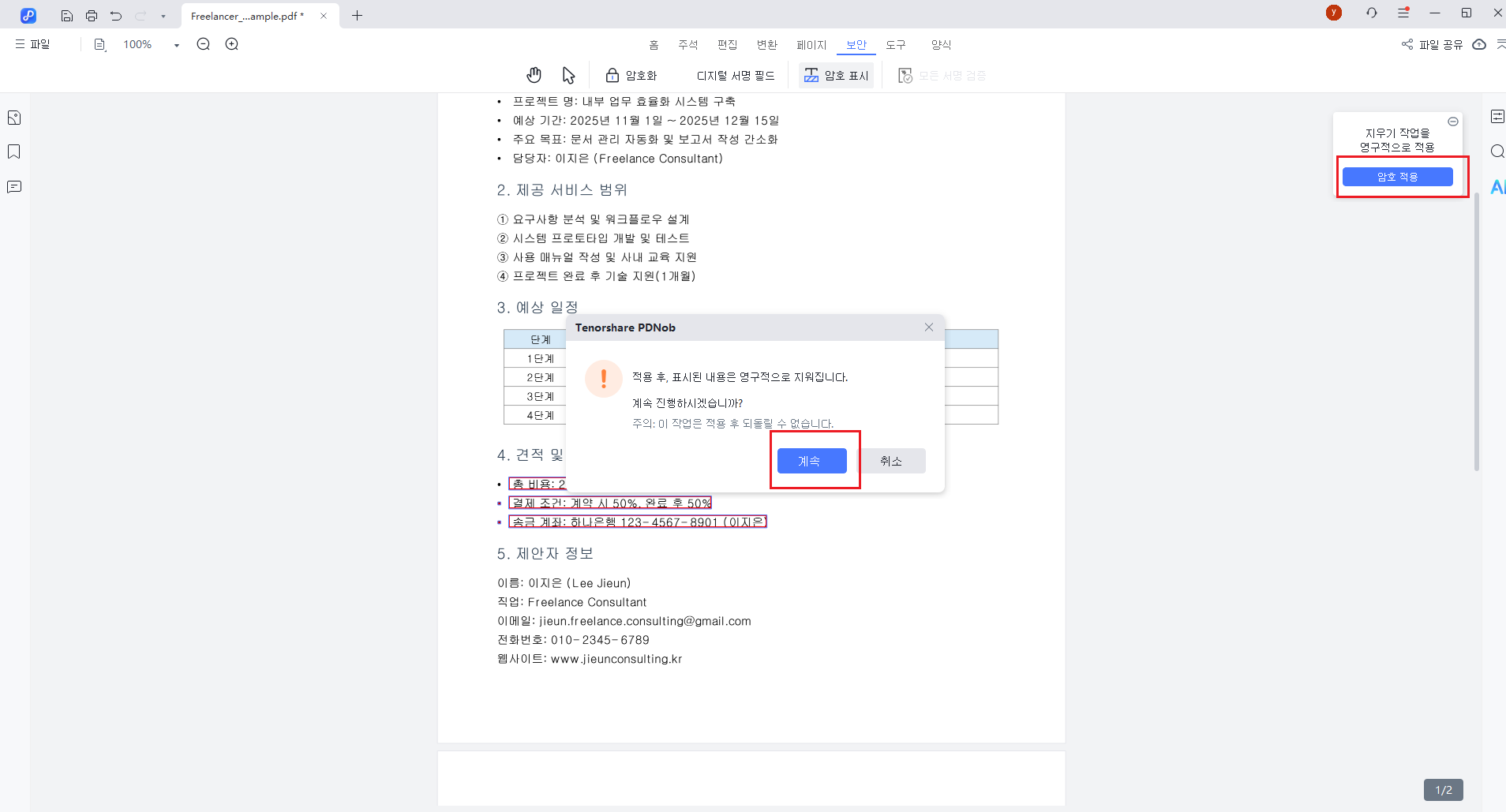Expand the quick access toolbar arrow
The width and height of the screenshot is (1506, 812).
[x=163, y=16]
